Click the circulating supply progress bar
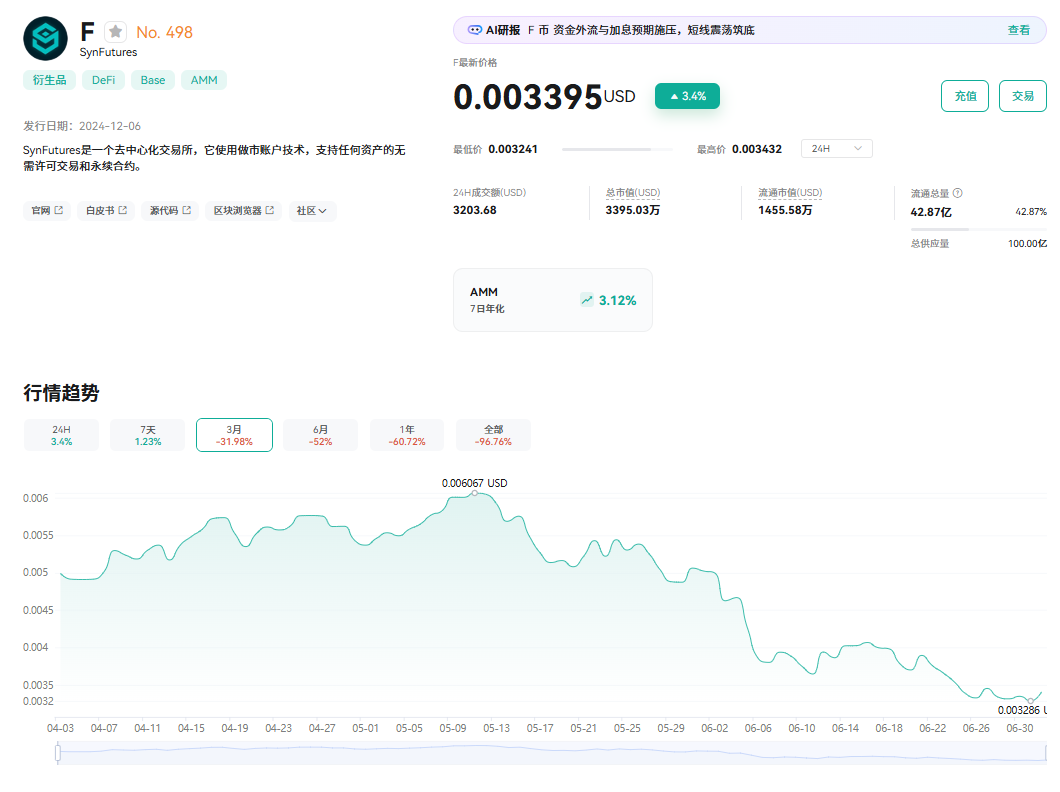Viewport: 1060px width, 792px height. pos(978,230)
